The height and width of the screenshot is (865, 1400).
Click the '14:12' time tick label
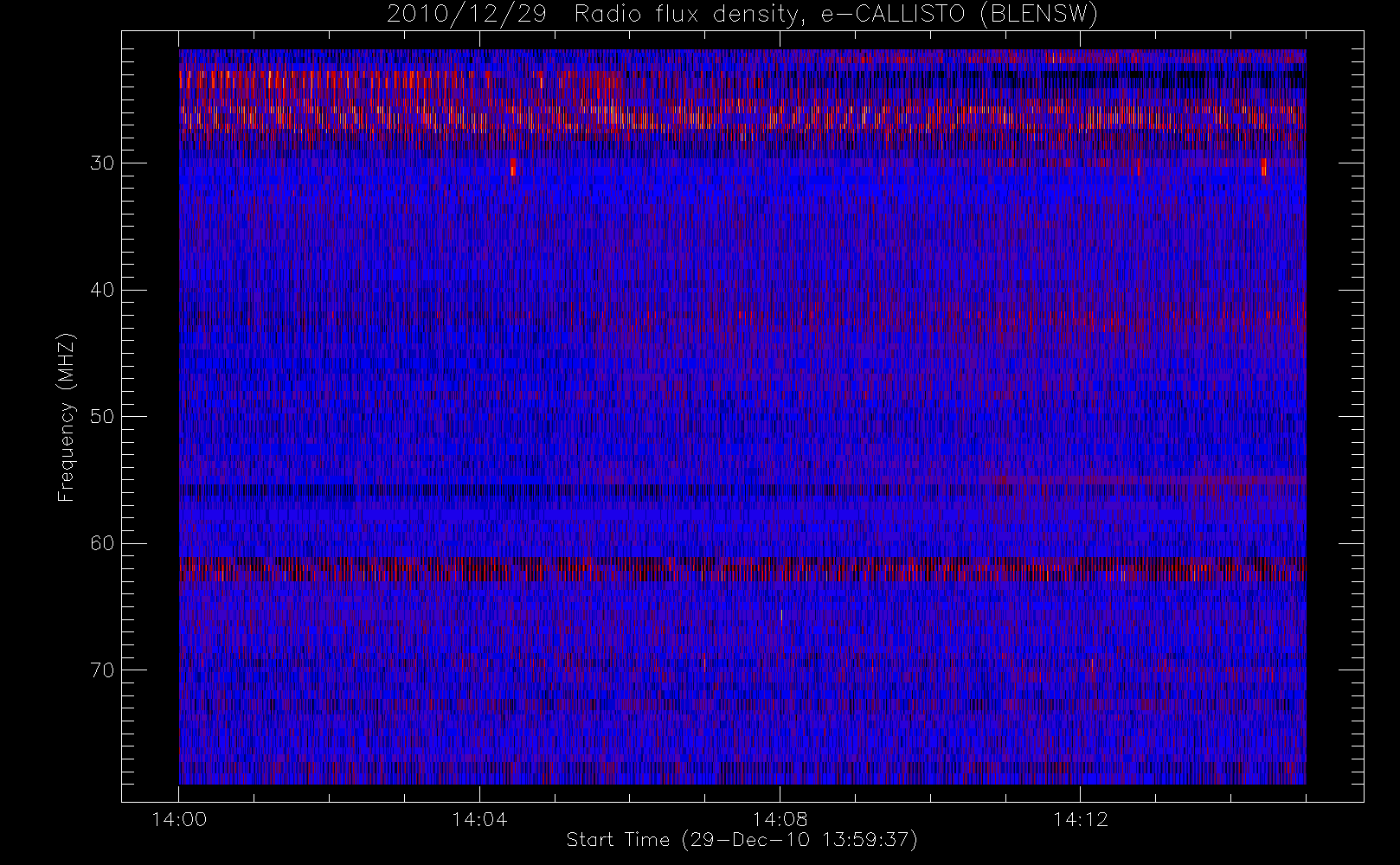(1080, 819)
